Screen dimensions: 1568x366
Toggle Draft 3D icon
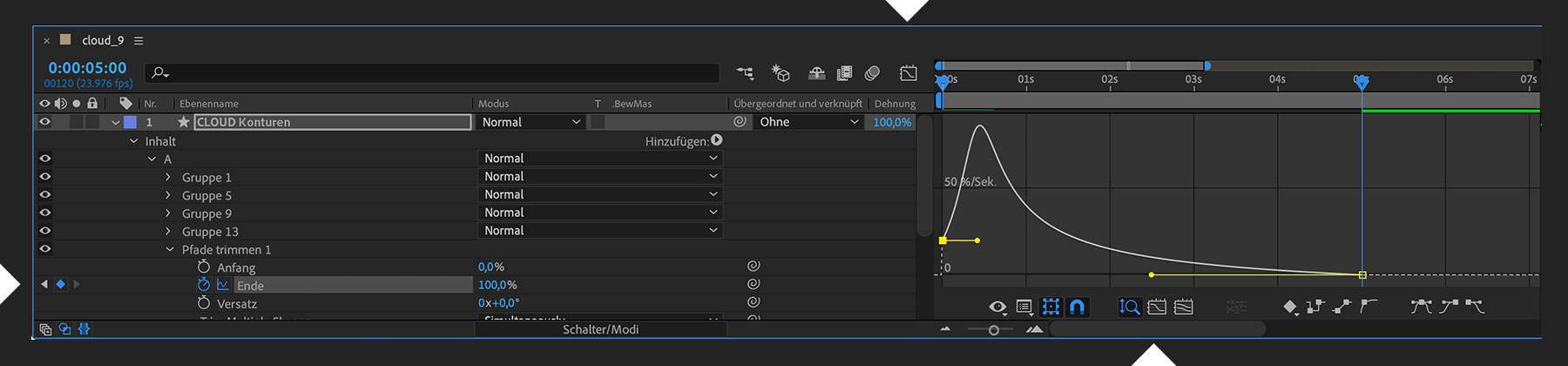click(781, 74)
